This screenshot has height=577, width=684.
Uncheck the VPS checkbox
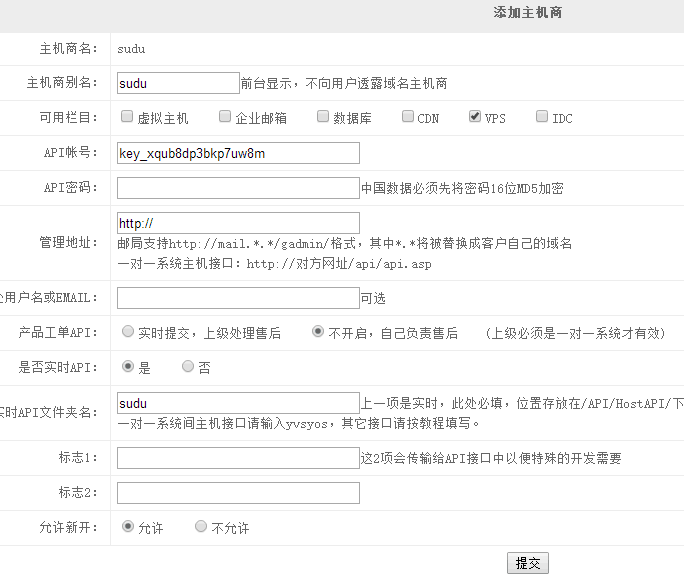click(x=475, y=117)
